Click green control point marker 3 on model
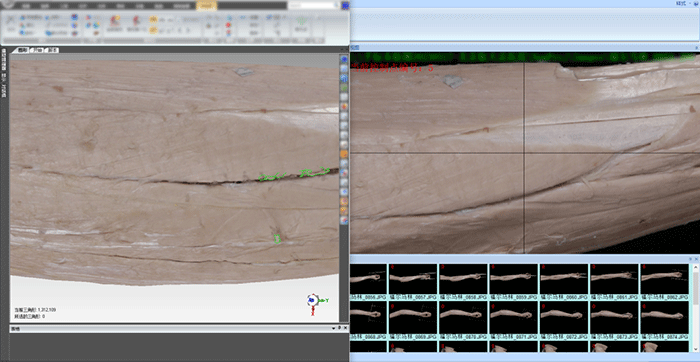 (x=277, y=239)
